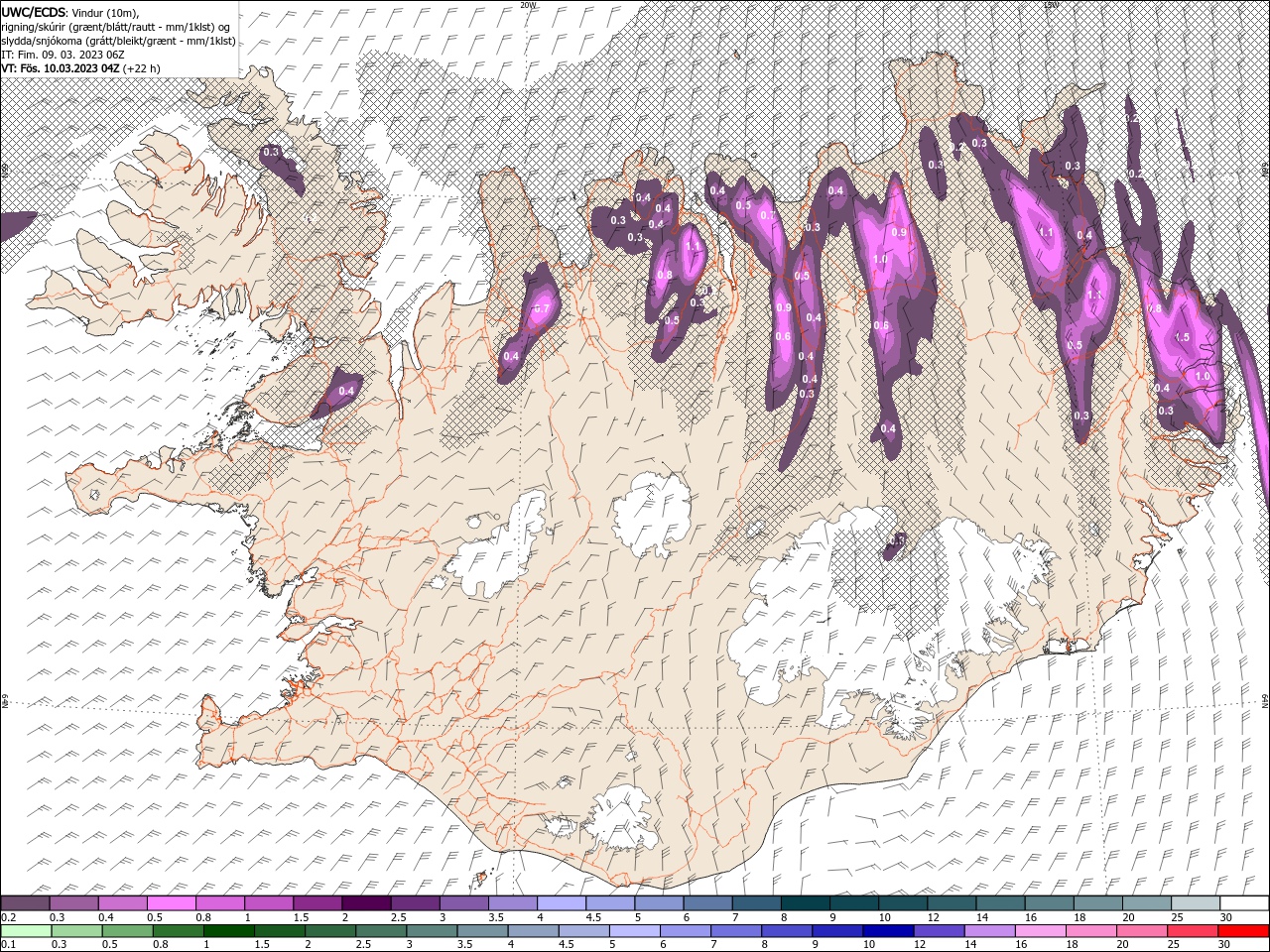Pick the bright red rain swatch after the 30 label
The image size is (1270, 952).
(1243, 931)
